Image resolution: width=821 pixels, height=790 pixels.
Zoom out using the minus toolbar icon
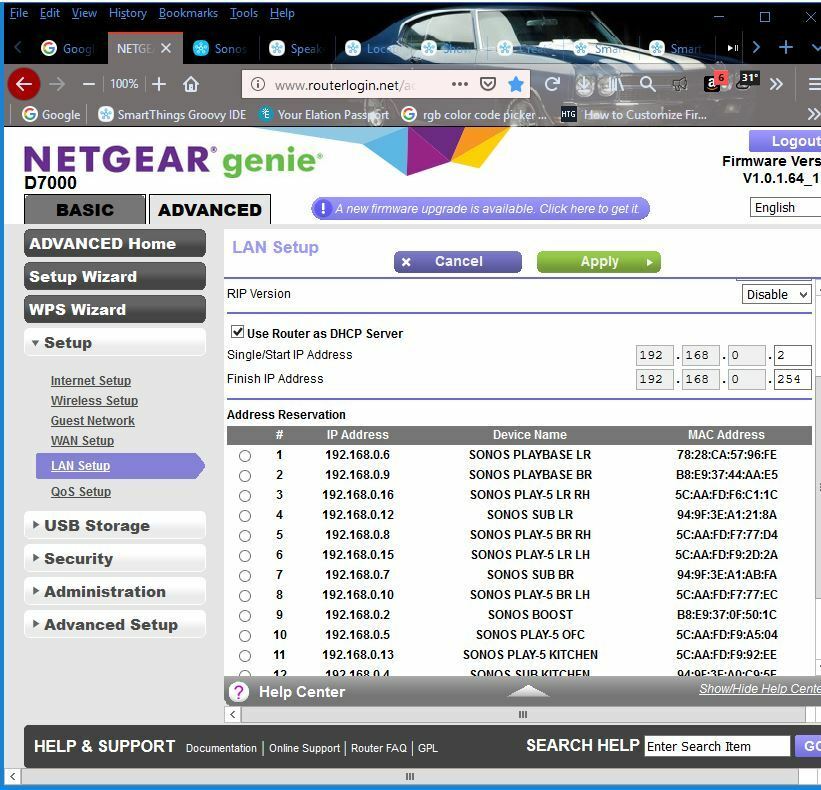point(89,84)
